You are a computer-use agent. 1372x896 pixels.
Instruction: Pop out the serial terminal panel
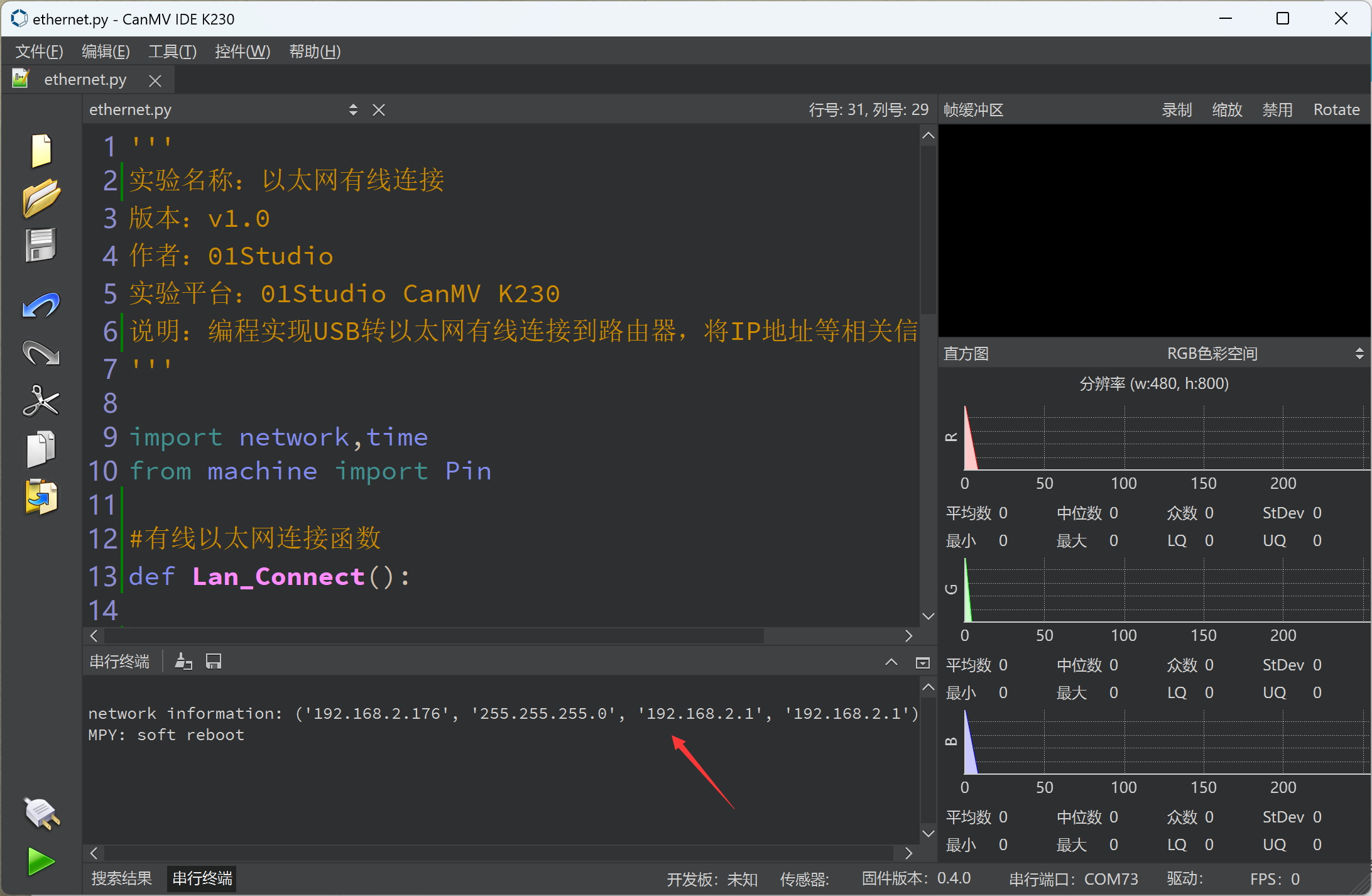tap(923, 663)
